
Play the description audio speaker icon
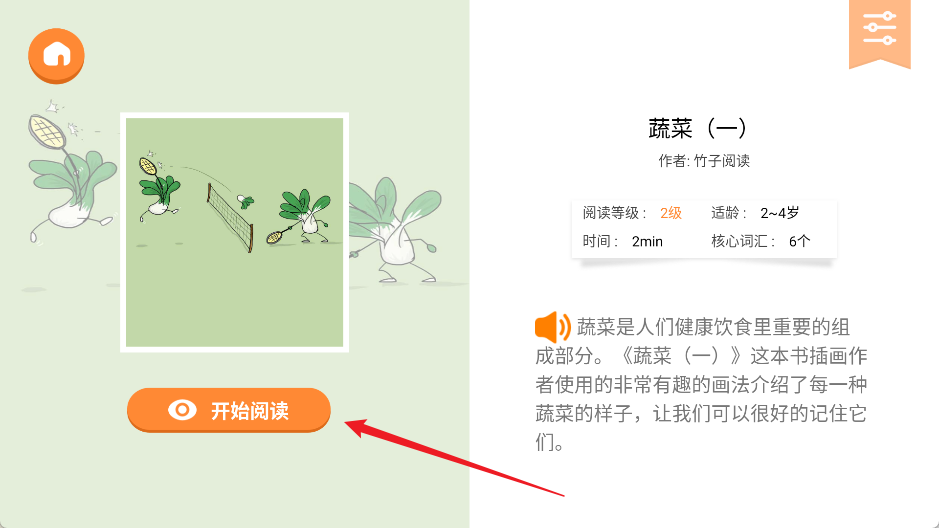552,327
